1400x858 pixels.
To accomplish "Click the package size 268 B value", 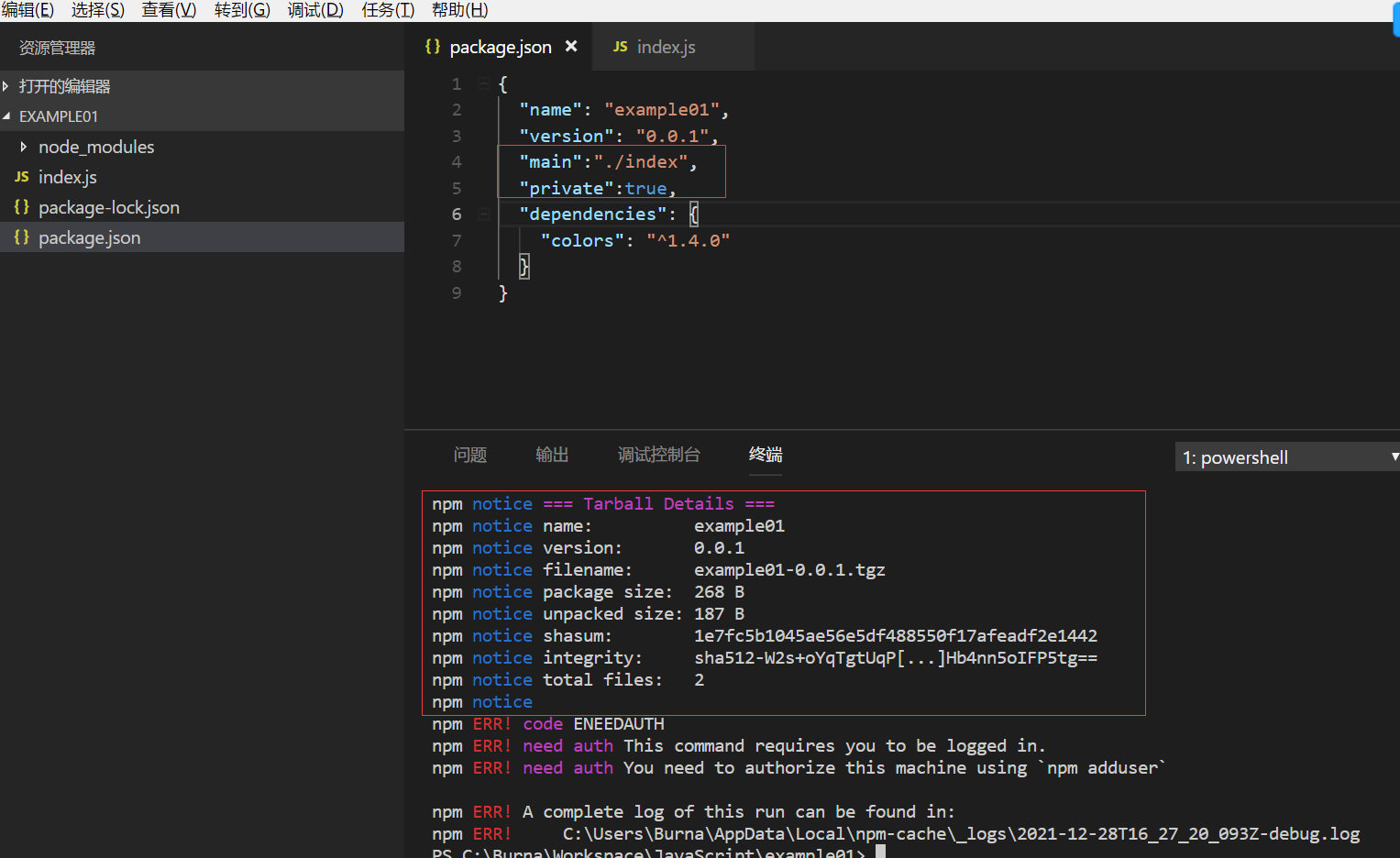I will tap(719, 592).
